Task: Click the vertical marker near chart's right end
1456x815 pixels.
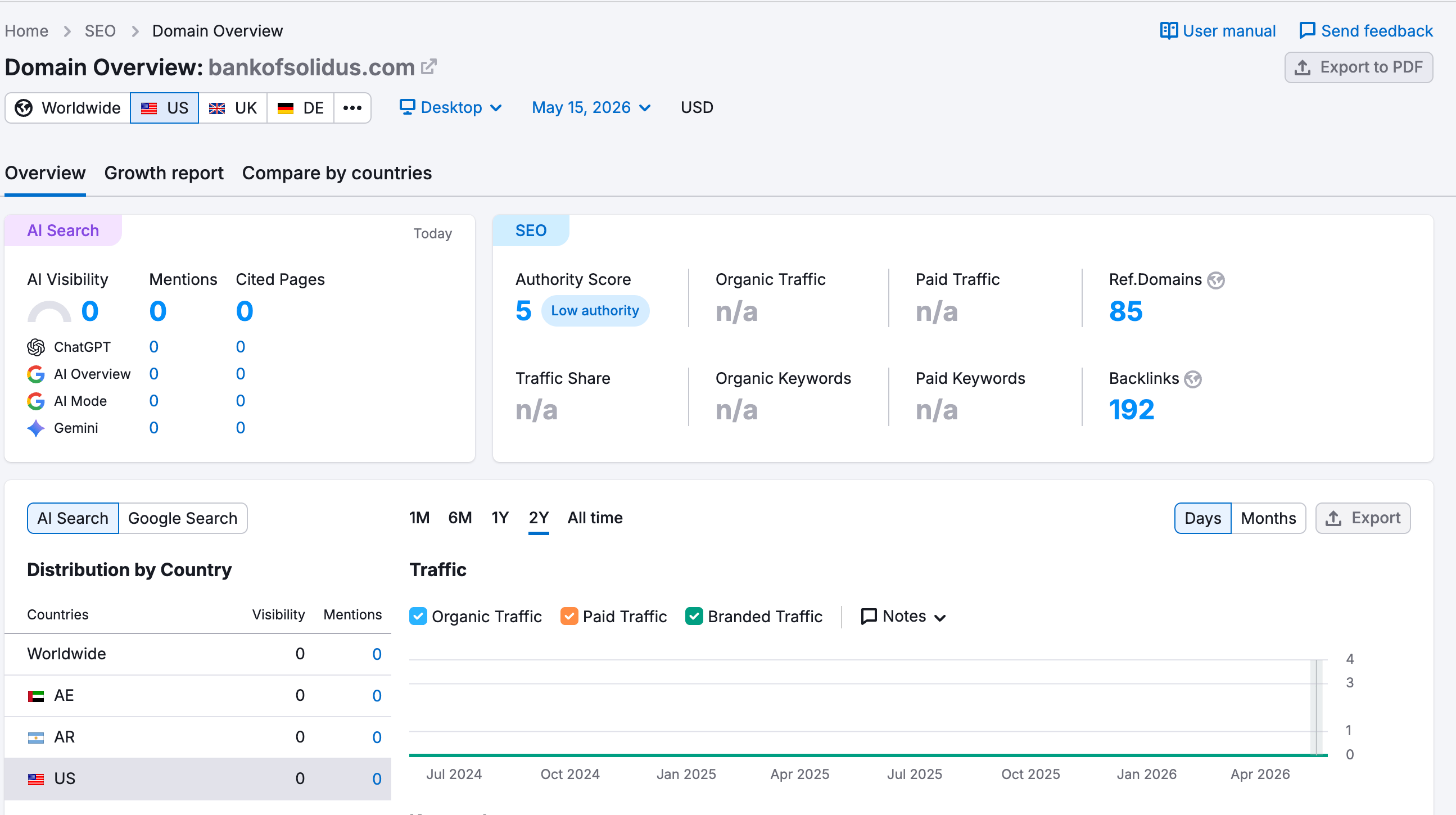Action: point(1317,707)
